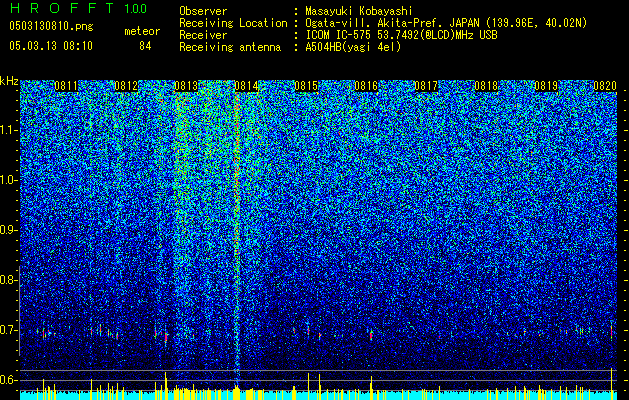Click the 0.6 kHz axis label
This screenshot has height=400, width=629.
8,380
